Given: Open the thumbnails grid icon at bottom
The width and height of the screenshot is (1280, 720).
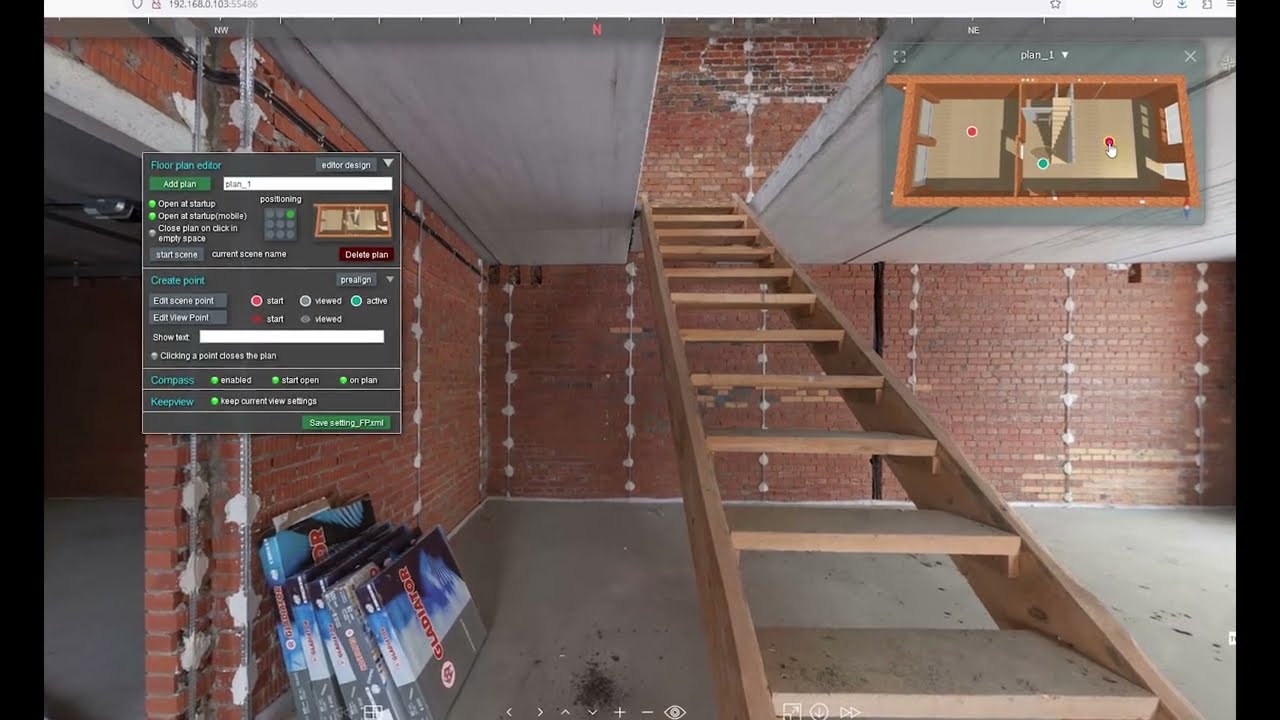Looking at the screenshot, I should (373, 713).
